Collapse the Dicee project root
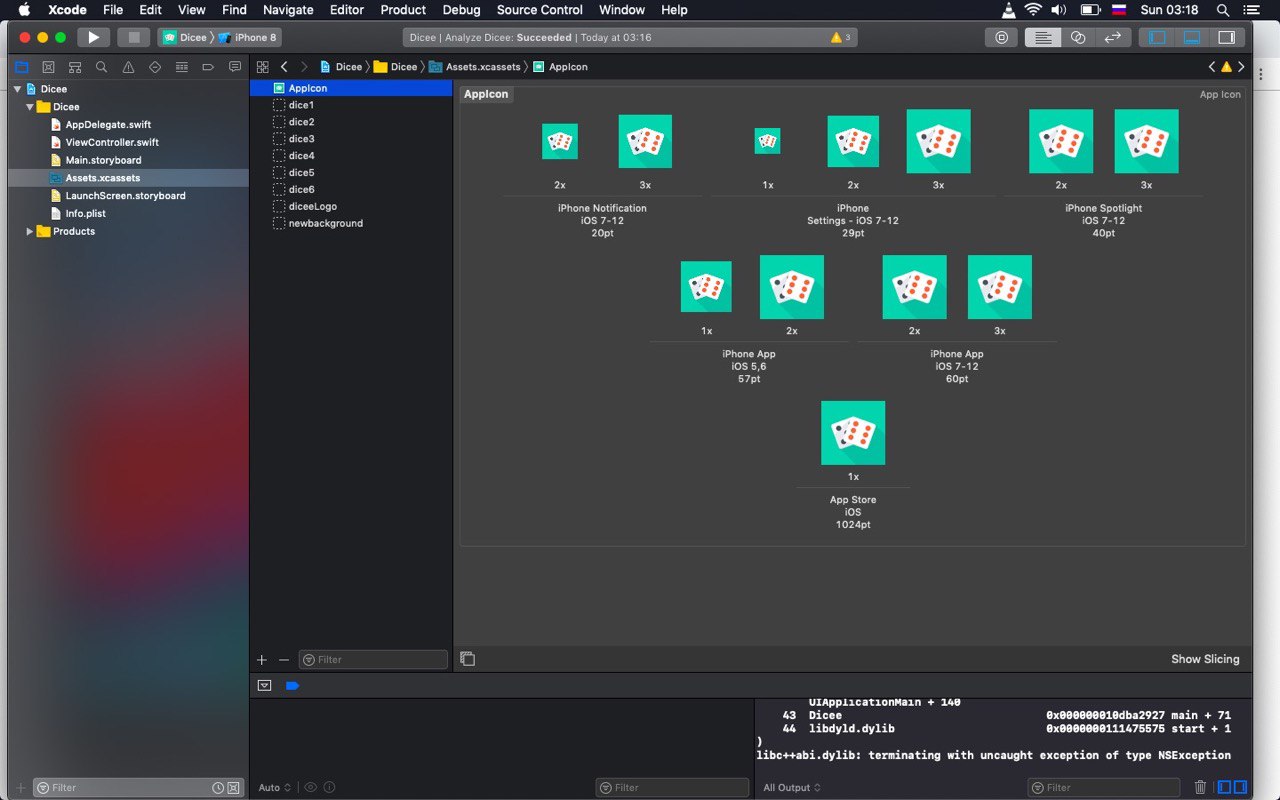Screen dimensions: 1280x800 point(17,89)
